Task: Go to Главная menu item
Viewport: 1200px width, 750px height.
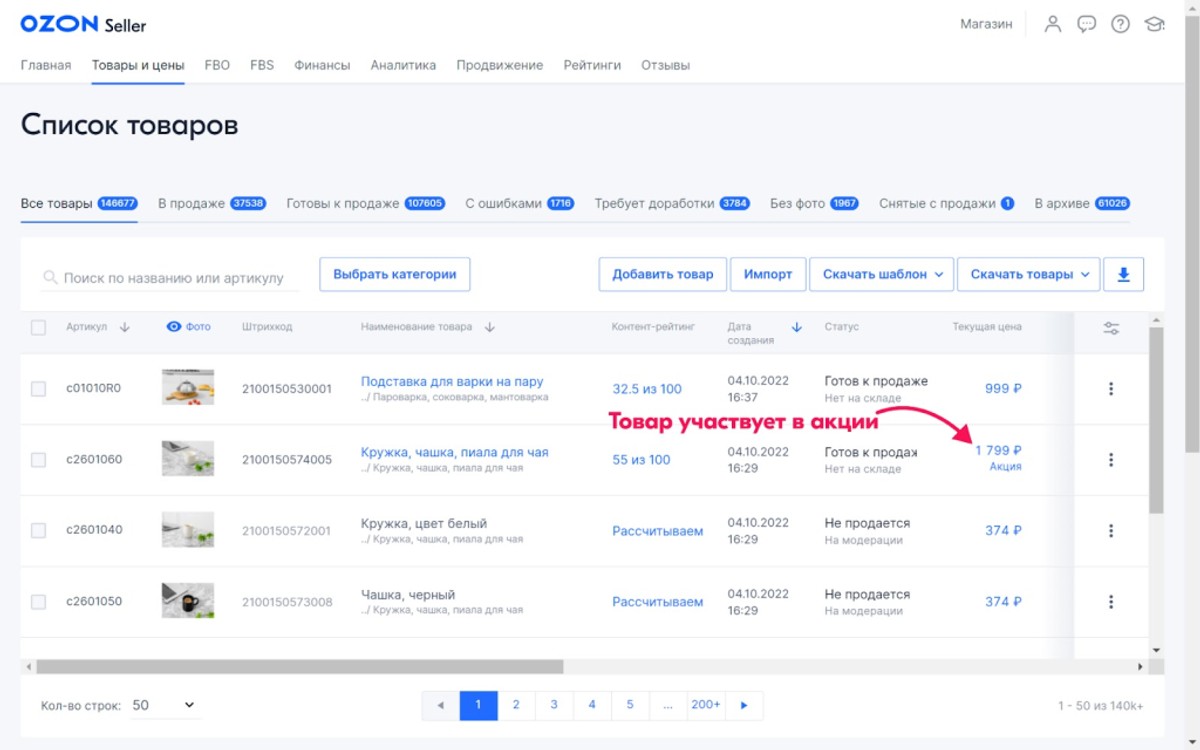Action: [46, 65]
